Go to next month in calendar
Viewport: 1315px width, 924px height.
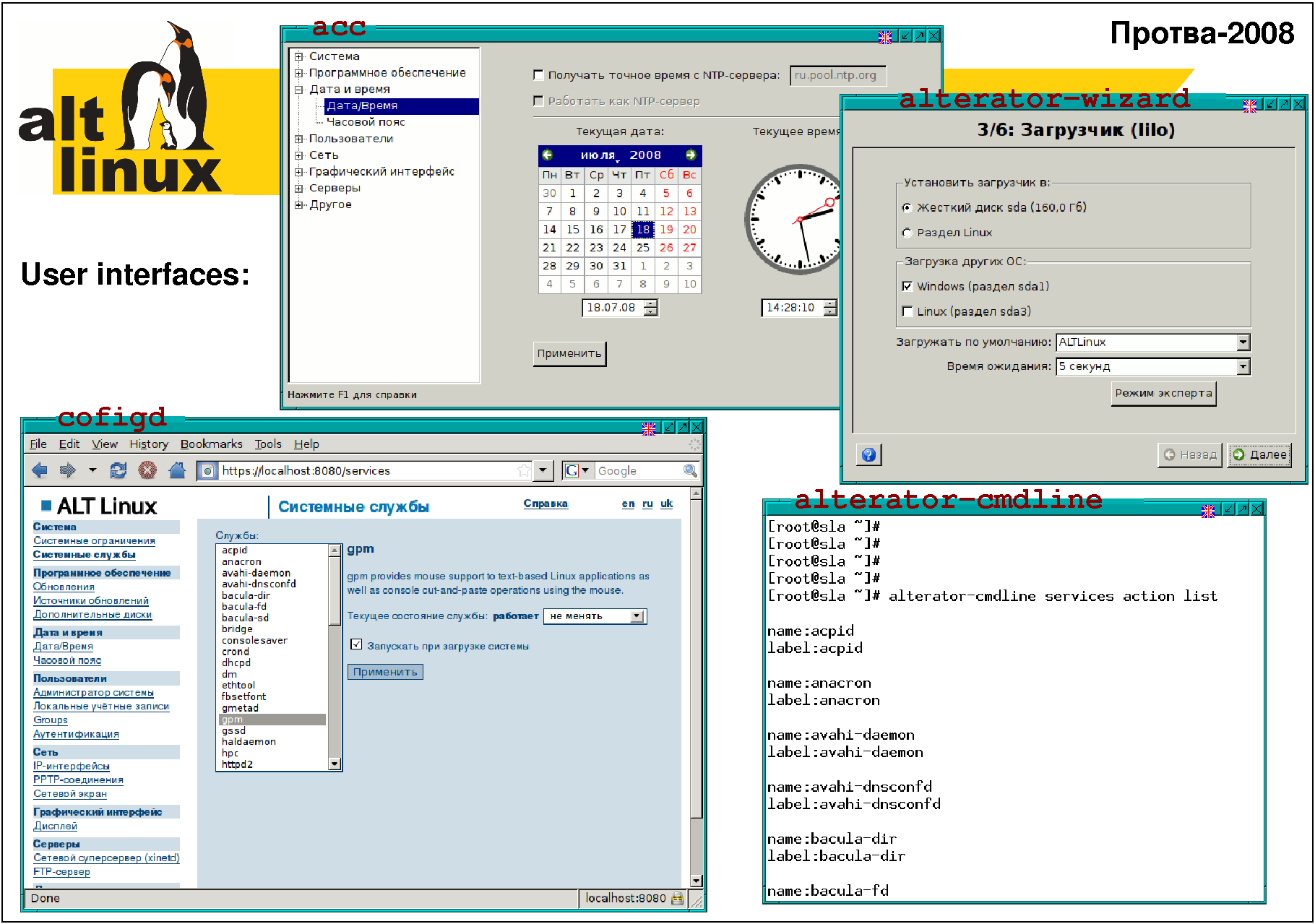[691, 155]
